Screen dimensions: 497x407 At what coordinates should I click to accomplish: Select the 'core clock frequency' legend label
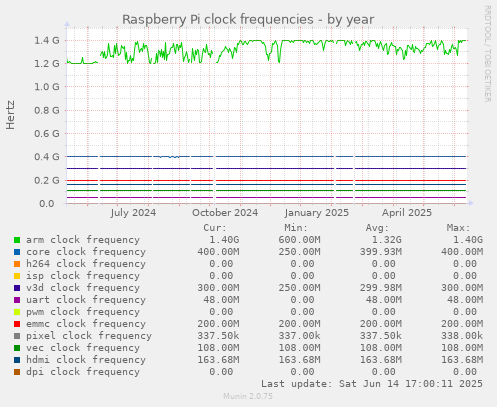point(86,252)
